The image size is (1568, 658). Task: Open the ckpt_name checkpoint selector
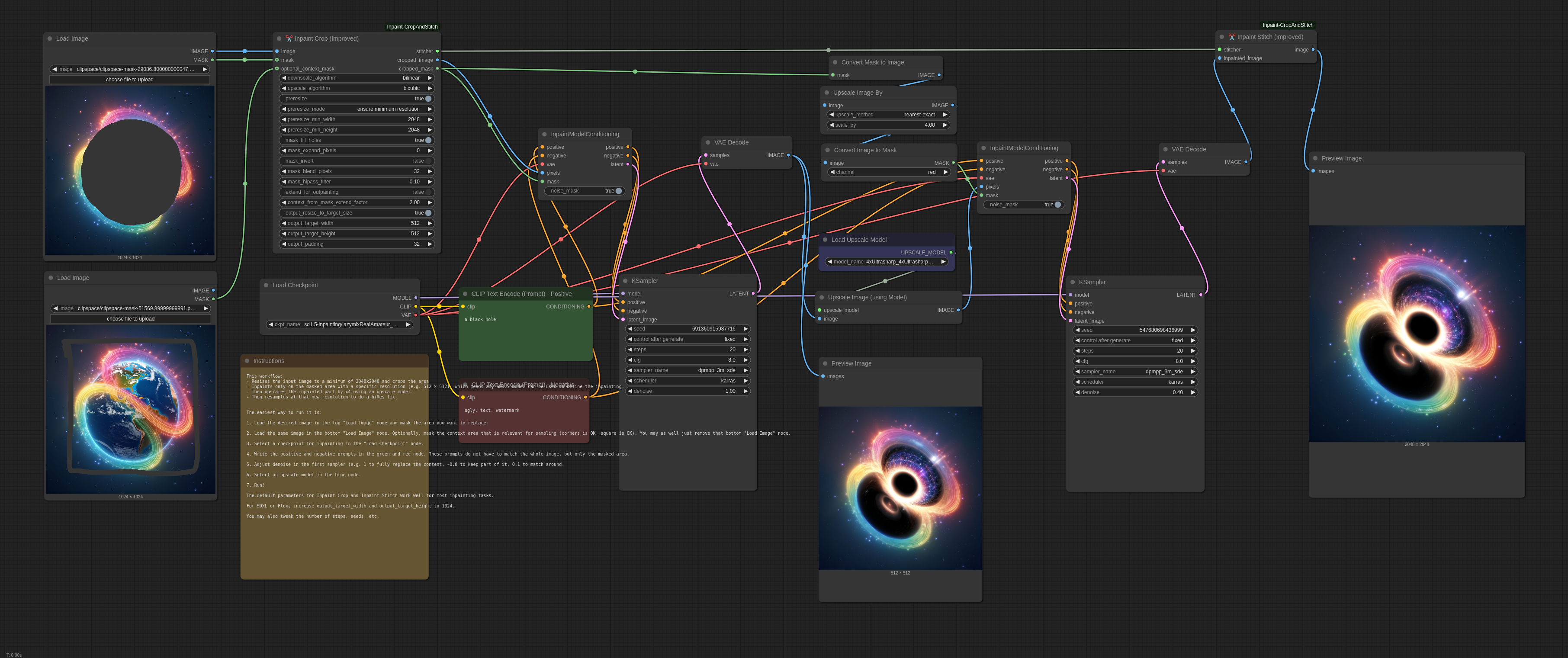[340, 324]
